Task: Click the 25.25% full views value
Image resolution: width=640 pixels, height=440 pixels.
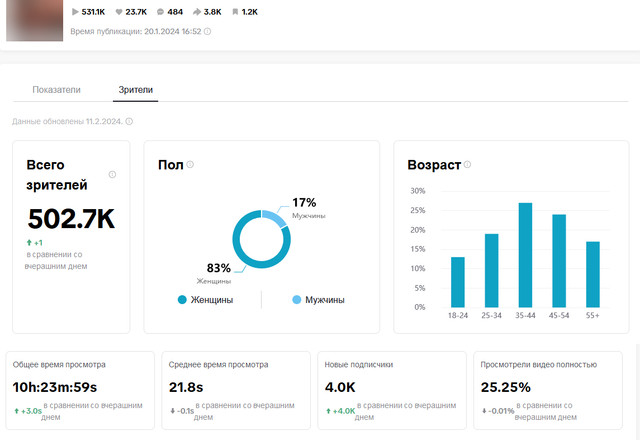Action: 505,387
